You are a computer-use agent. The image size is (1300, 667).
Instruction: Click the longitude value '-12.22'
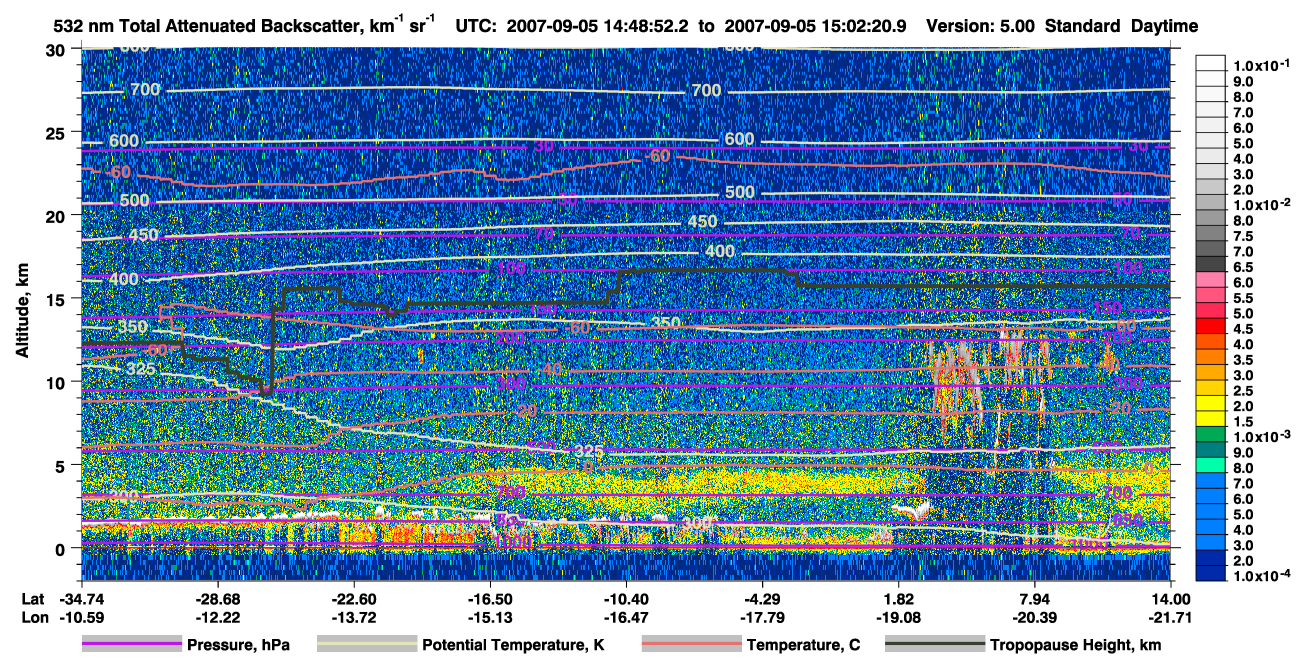[217, 617]
